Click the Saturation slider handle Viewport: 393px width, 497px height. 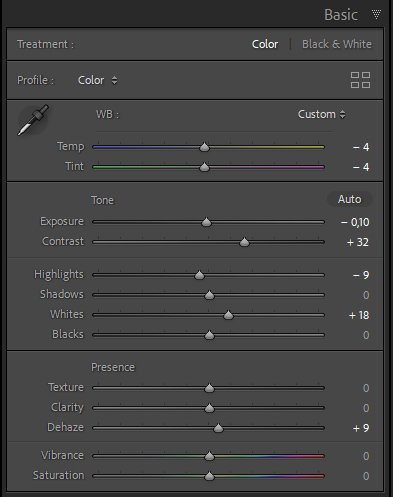click(x=209, y=476)
